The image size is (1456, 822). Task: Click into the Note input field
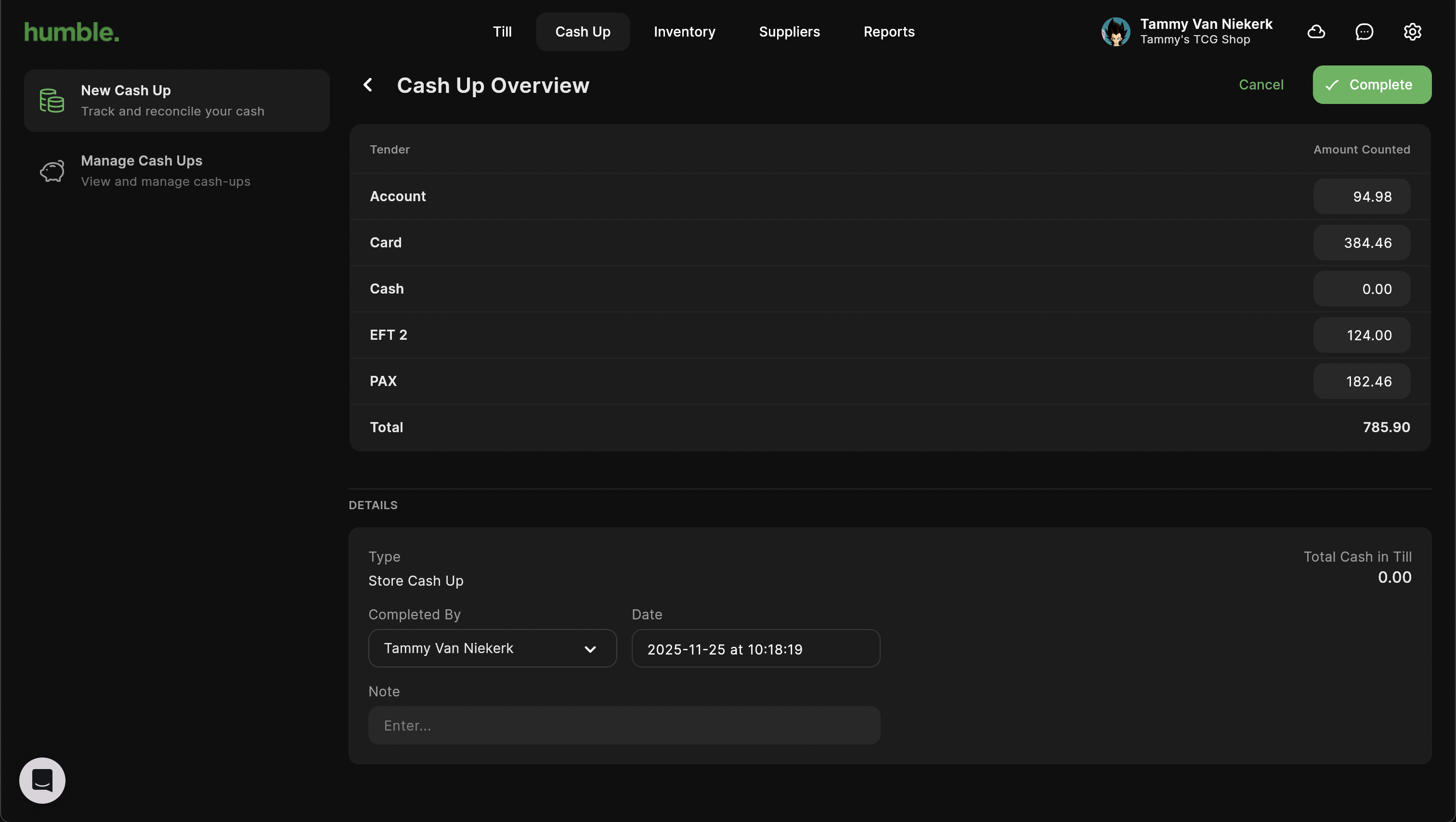point(624,725)
